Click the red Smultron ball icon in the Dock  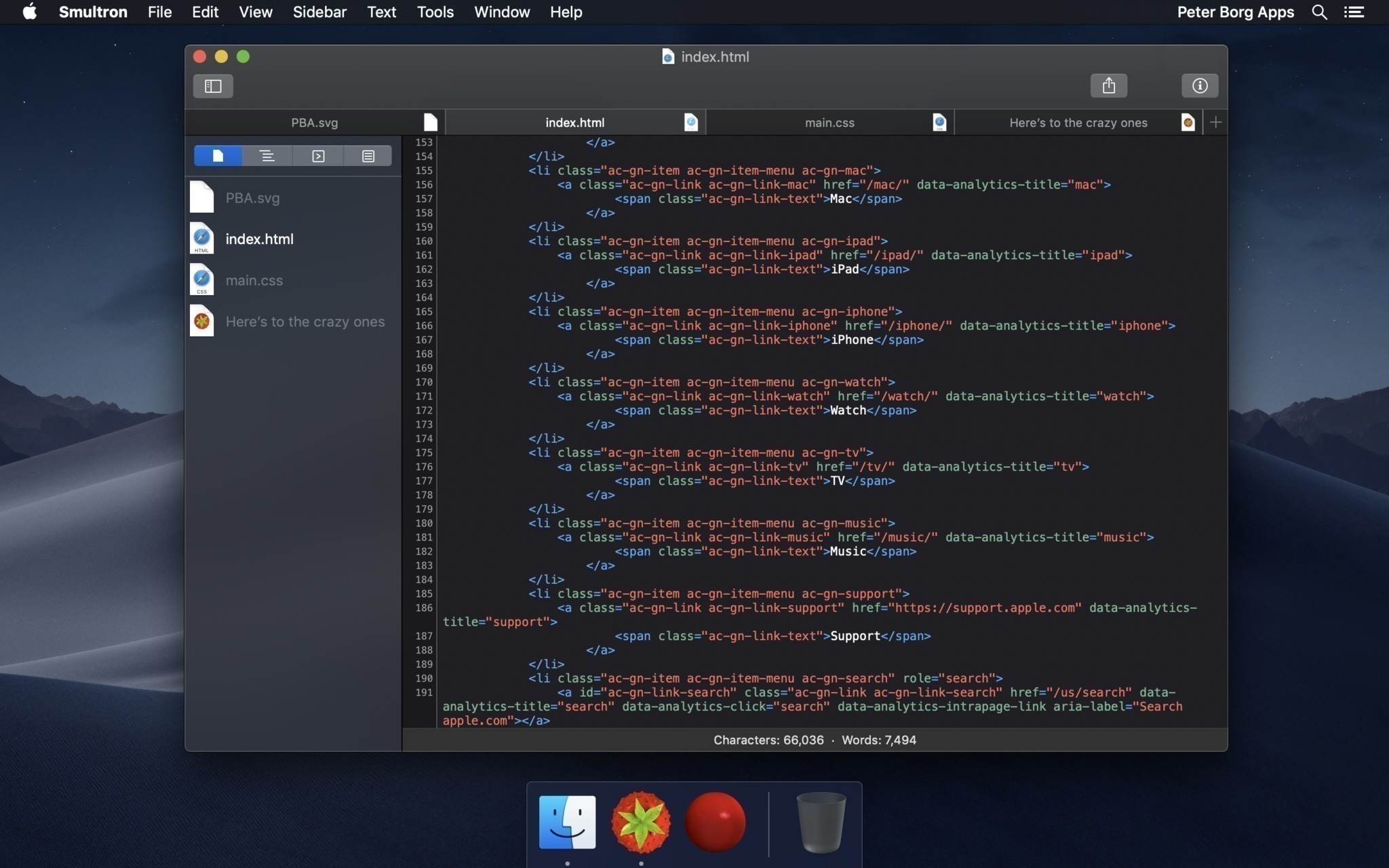(x=715, y=821)
